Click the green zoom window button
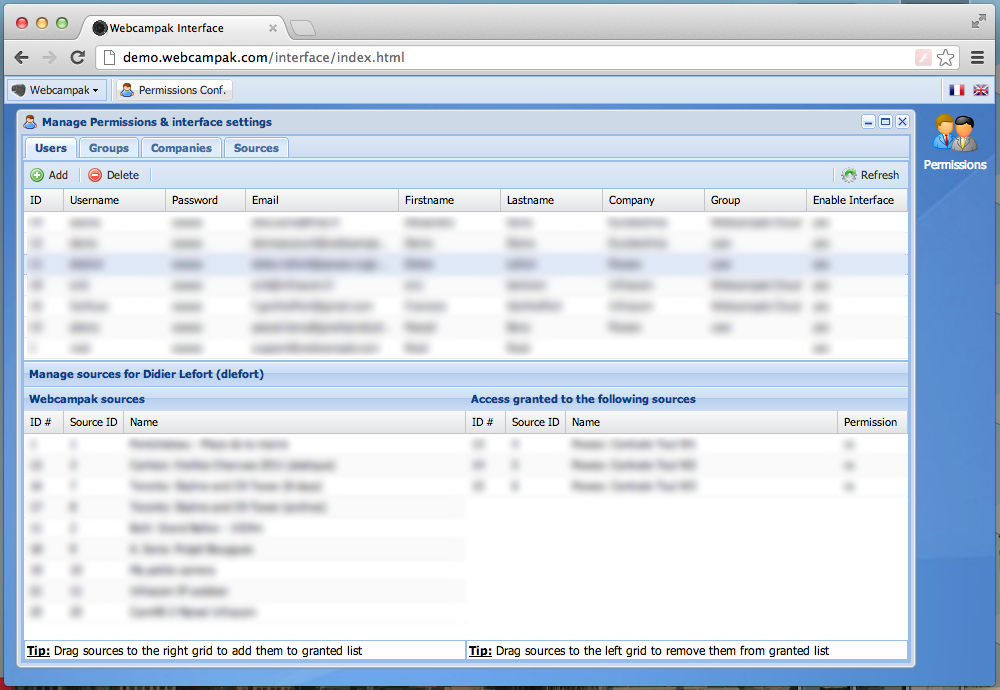Viewport: 1000px width, 690px height. point(62,23)
